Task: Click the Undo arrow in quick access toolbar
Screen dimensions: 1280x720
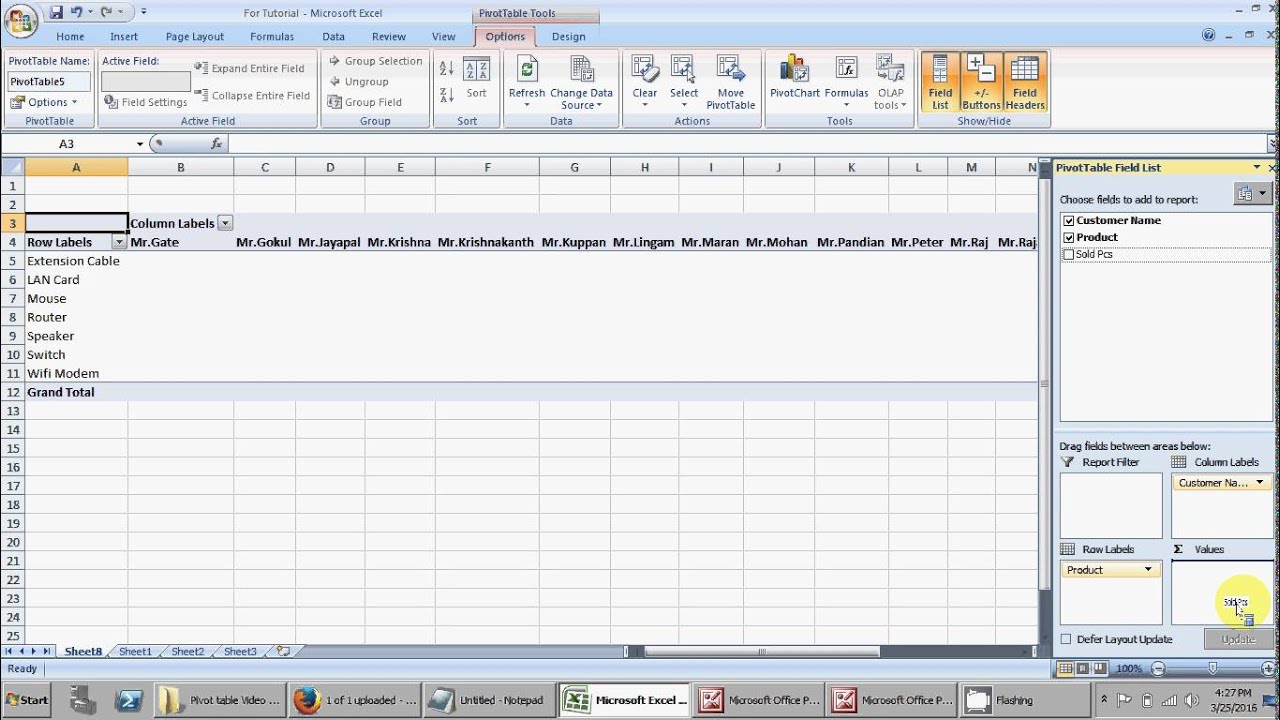Action: pyautogui.click(x=77, y=12)
